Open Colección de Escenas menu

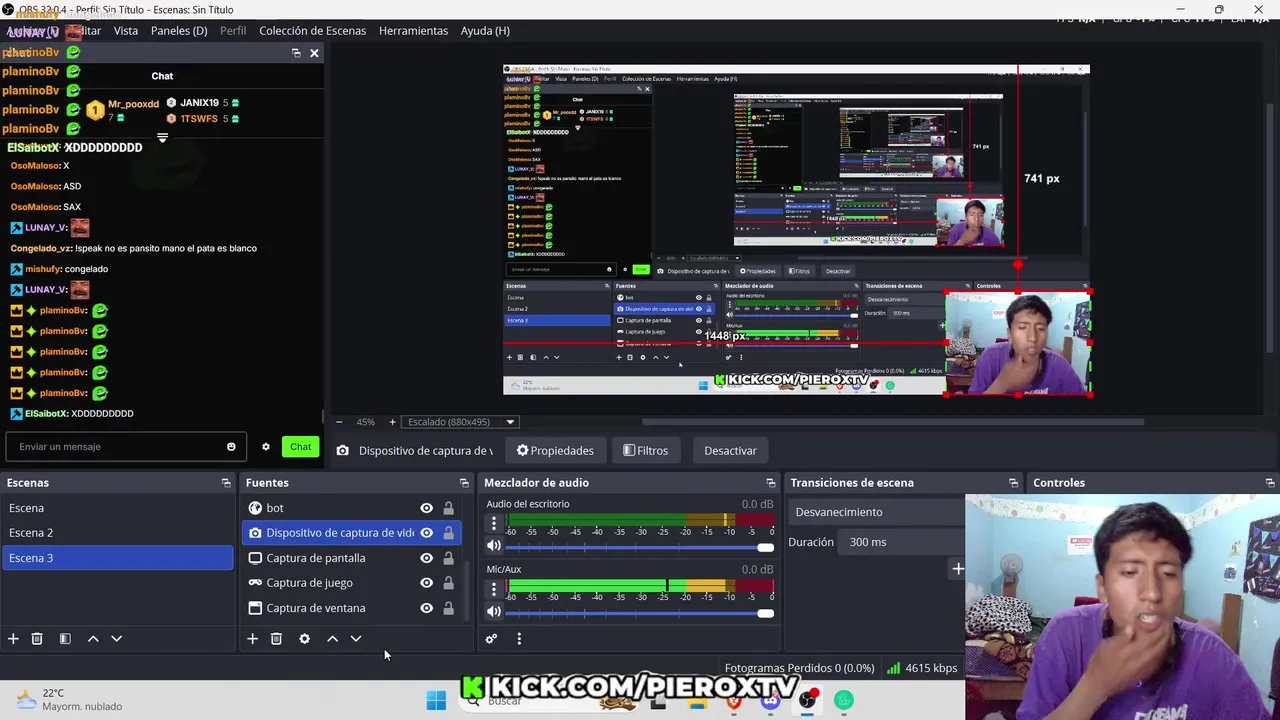pyautogui.click(x=313, y=31)
